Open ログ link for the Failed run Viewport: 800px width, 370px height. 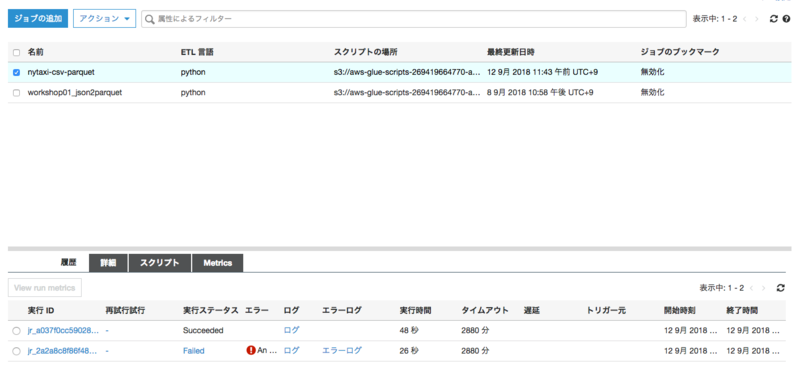pyautogui.click(x=291, y=351)
